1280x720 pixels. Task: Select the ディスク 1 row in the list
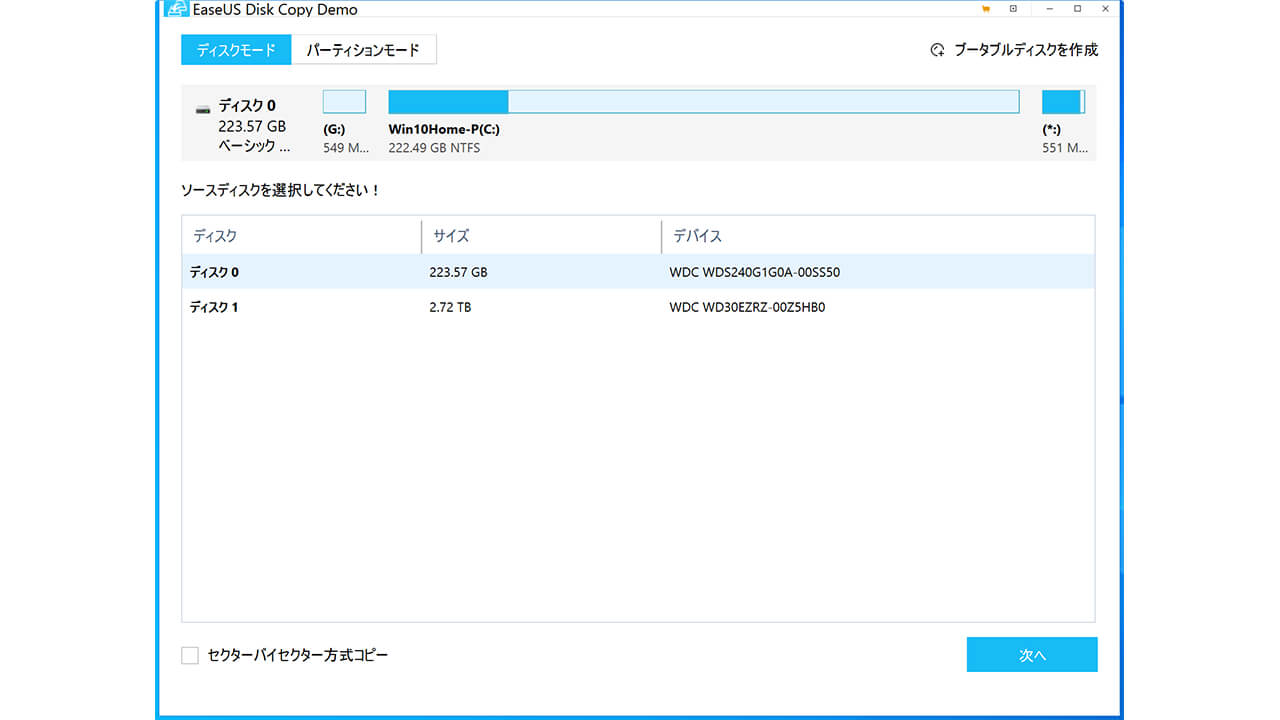coord(638,307)
